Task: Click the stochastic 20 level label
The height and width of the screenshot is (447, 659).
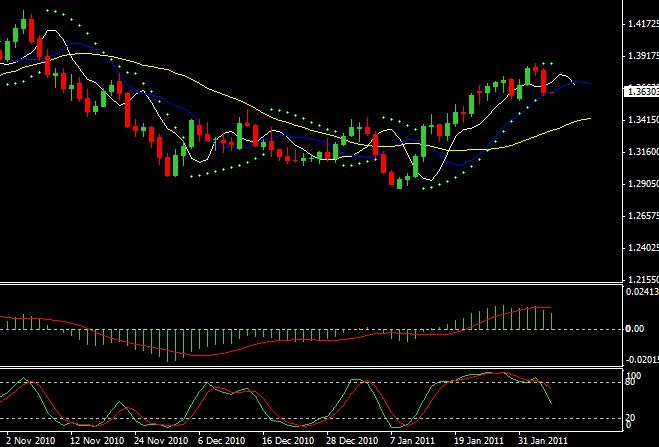Action: (x=630, y=418)
